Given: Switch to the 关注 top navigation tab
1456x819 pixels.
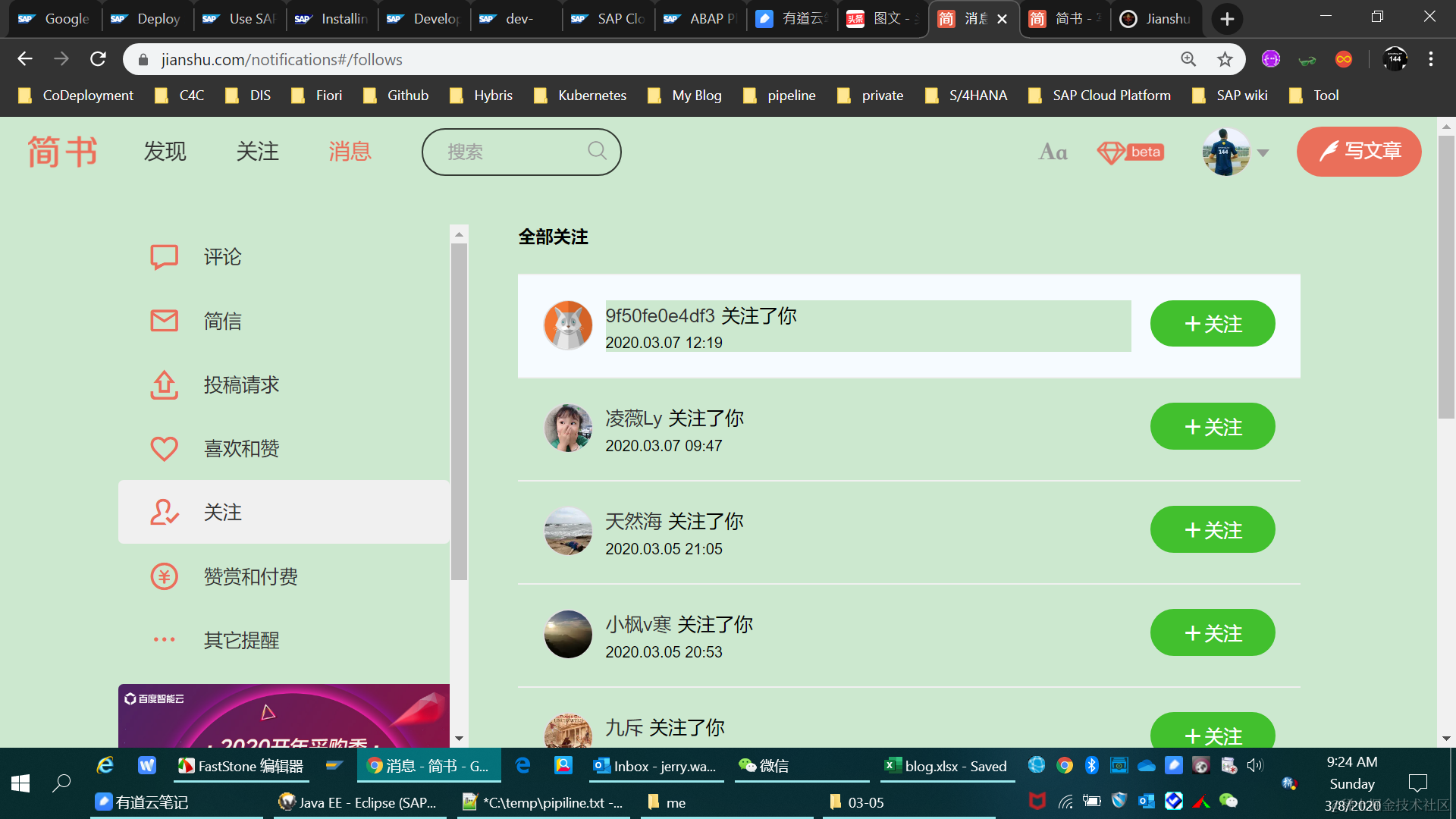Looking at the screenshot, I should [257, 152].
